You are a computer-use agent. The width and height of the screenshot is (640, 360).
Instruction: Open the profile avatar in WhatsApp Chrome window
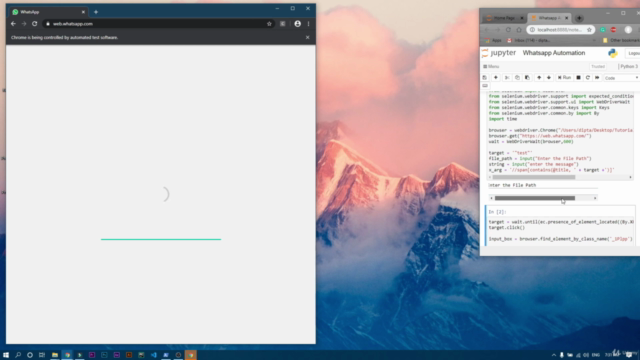tap(298, 24)
